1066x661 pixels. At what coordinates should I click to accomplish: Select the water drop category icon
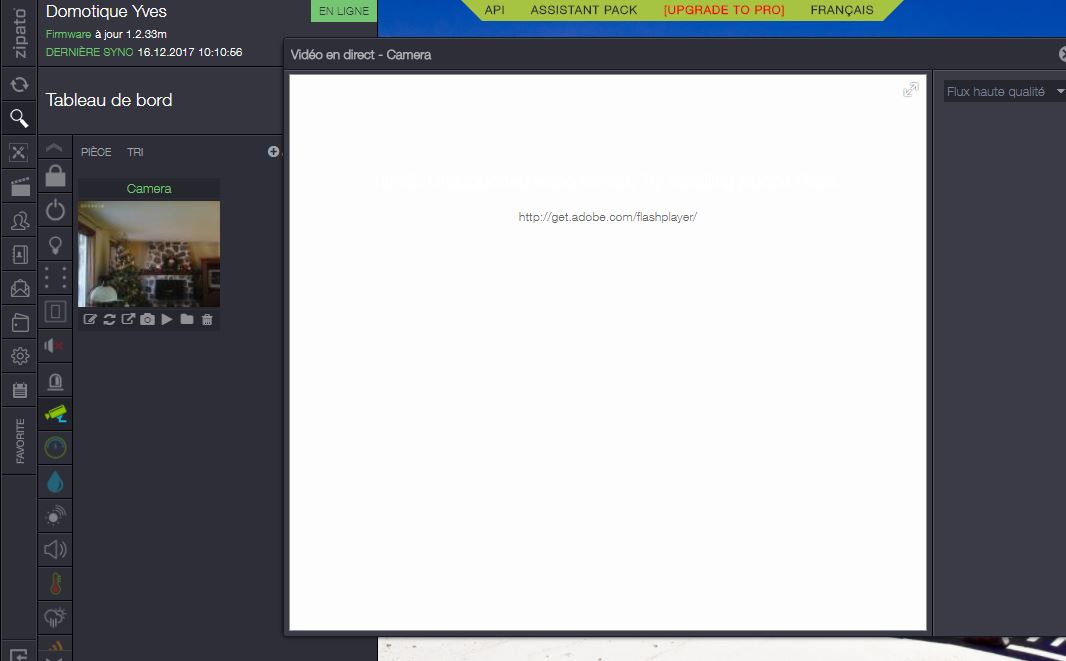click(x=55, y=482)
